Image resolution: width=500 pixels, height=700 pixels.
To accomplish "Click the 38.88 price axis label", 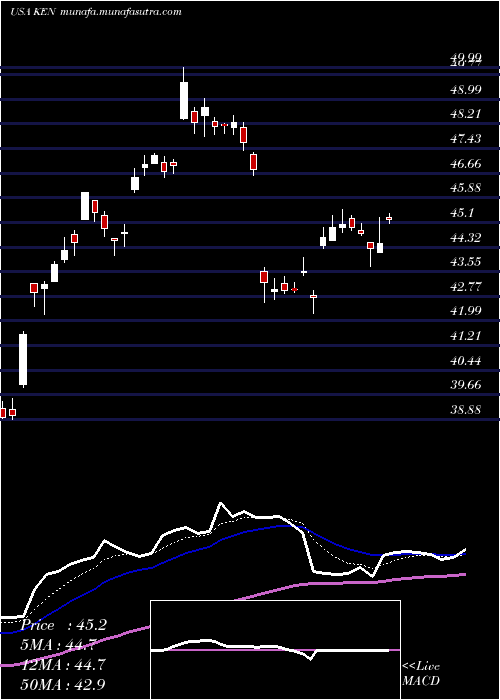I will point(467,410).
